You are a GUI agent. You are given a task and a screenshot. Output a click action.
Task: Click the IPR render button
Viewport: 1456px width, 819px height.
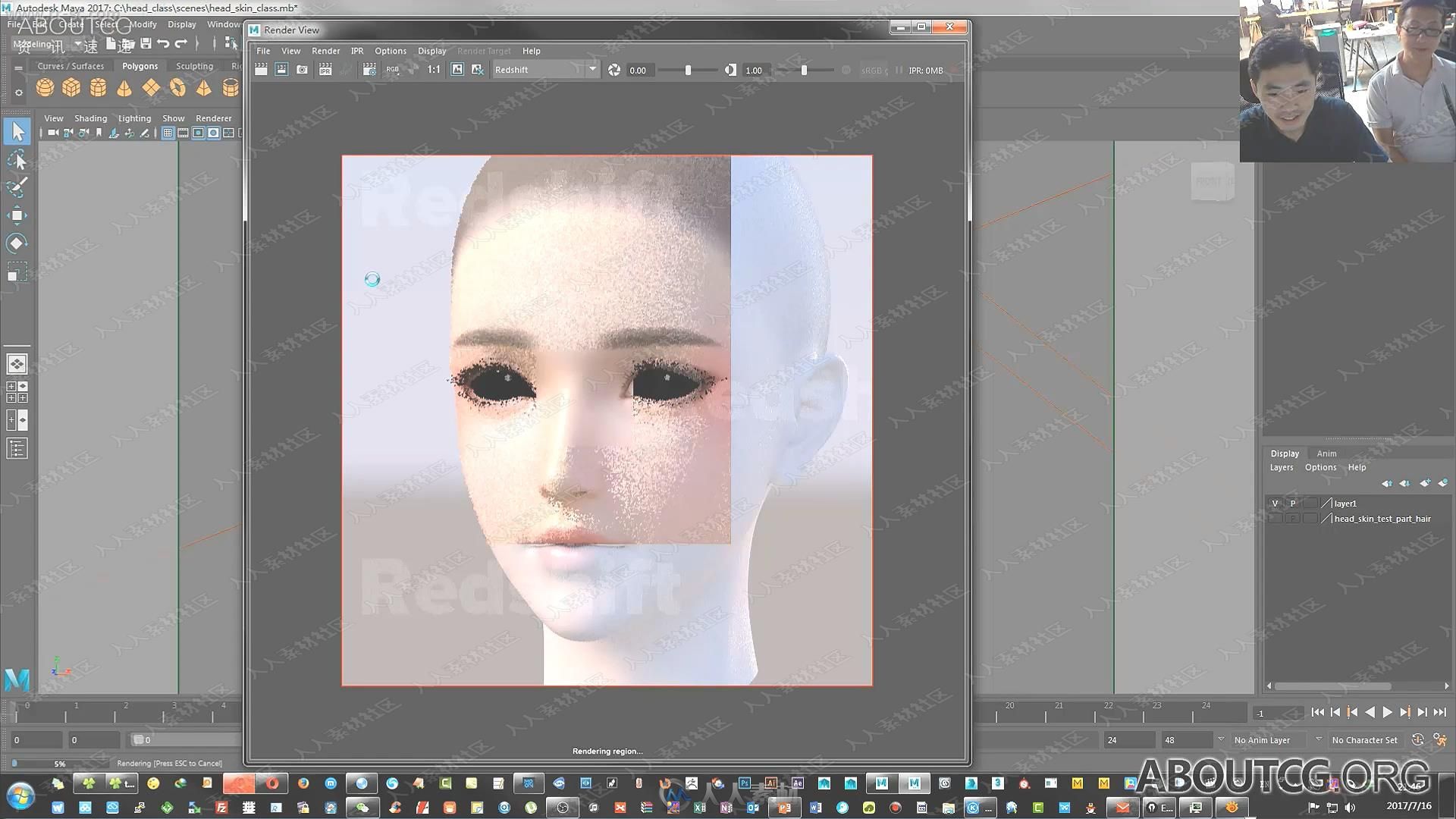coord(326,69)
